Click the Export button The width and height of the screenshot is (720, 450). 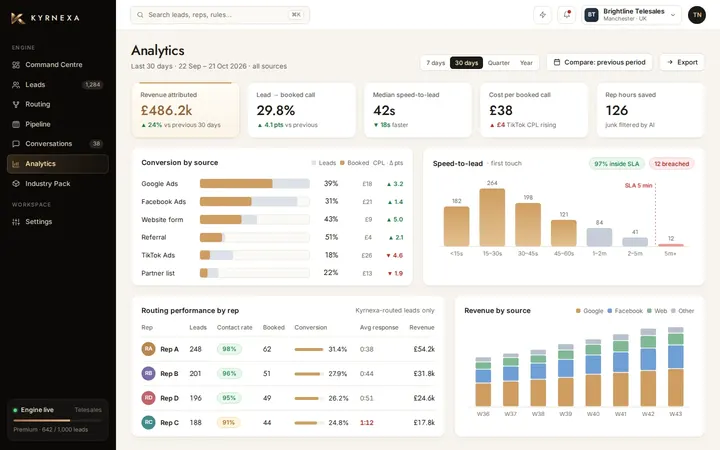682,62
